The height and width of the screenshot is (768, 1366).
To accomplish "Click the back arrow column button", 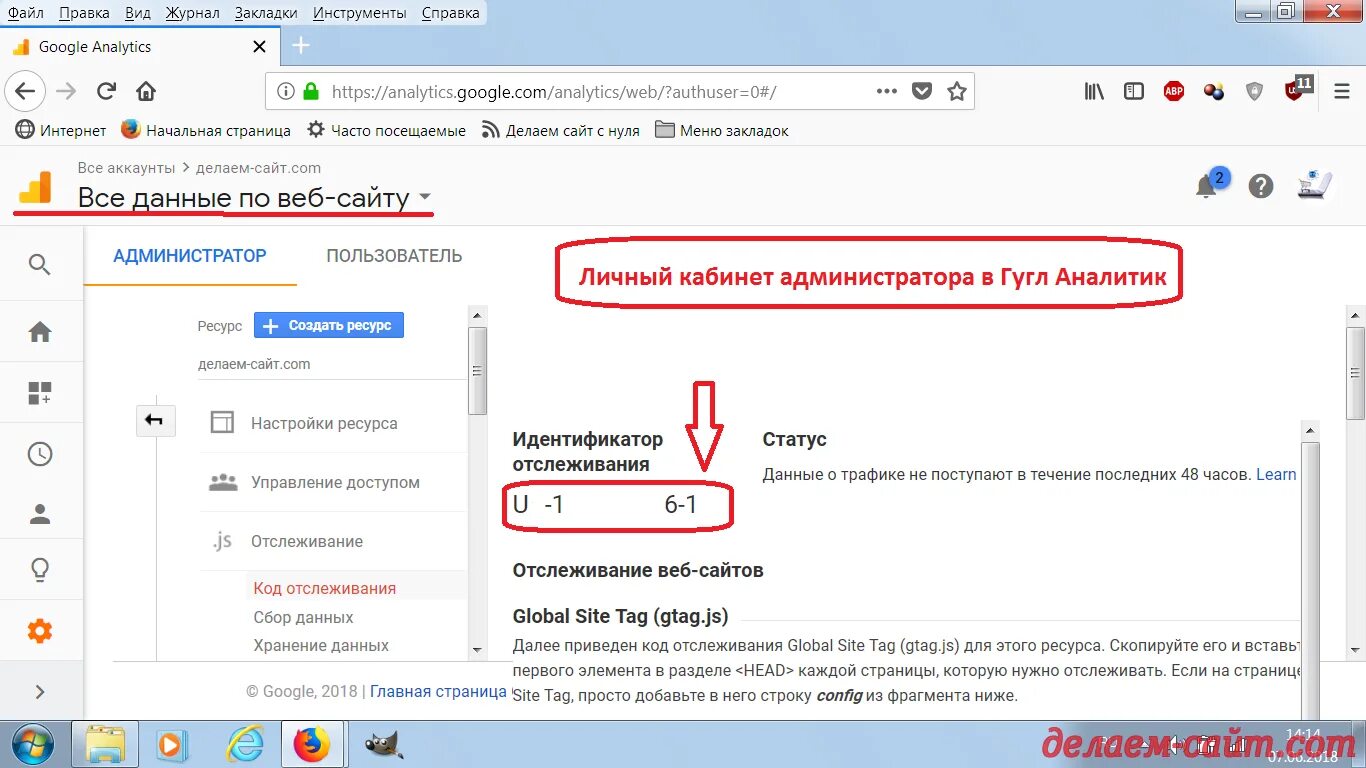I will click(155, 421).
